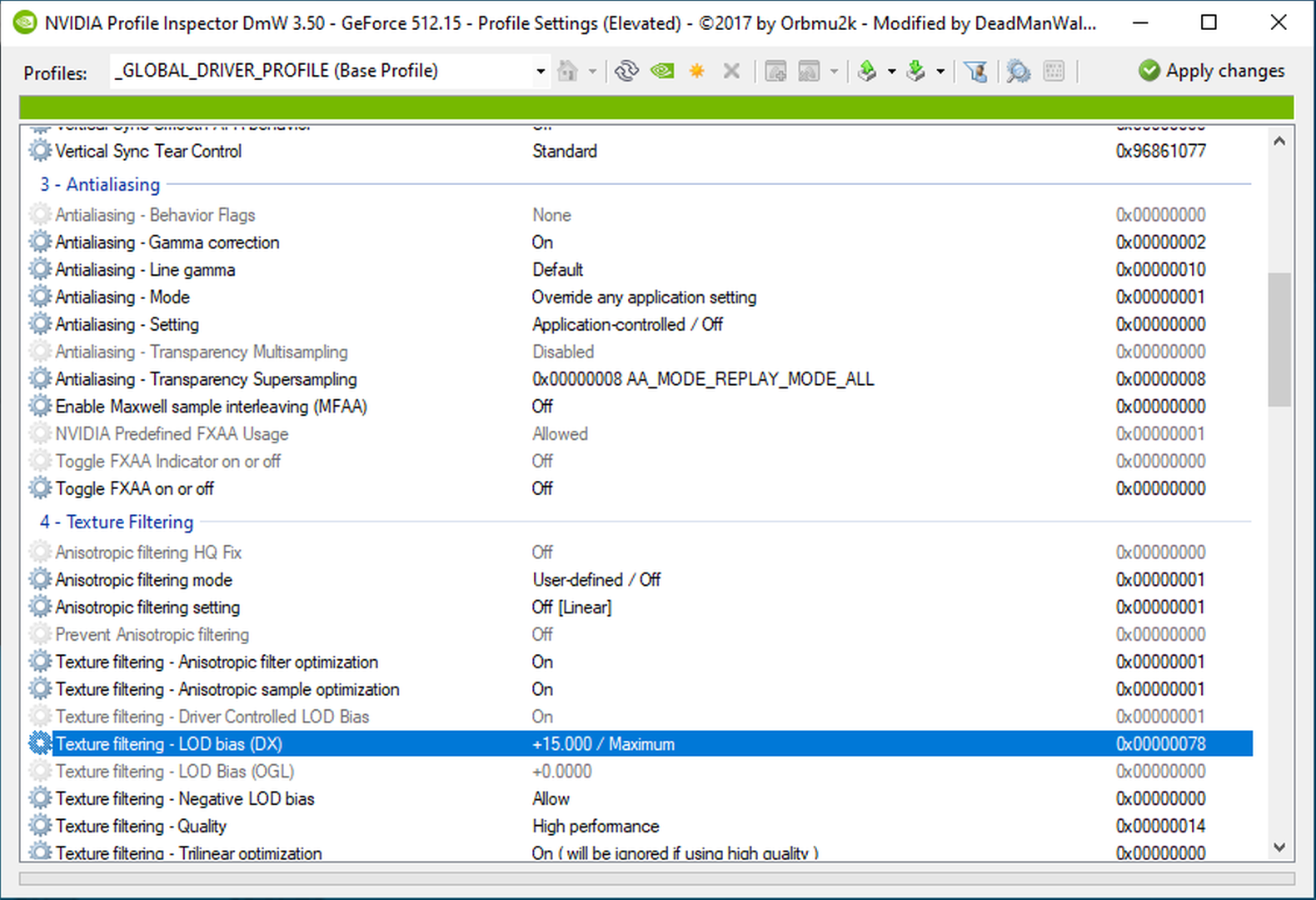Click gear icon of Antialiasing - Line gamma
The height and width of the screenshot is (900, 1316).
[40, 269]
